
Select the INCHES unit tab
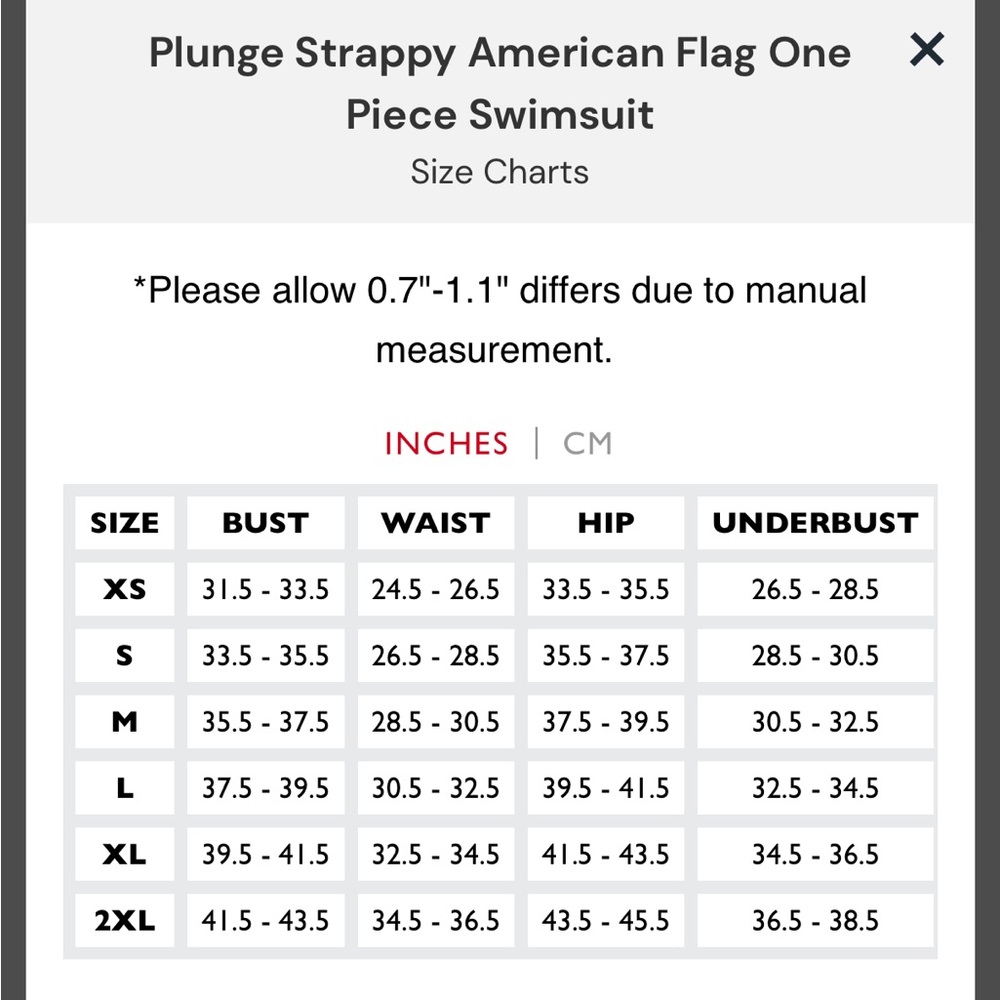pos(446,443)
